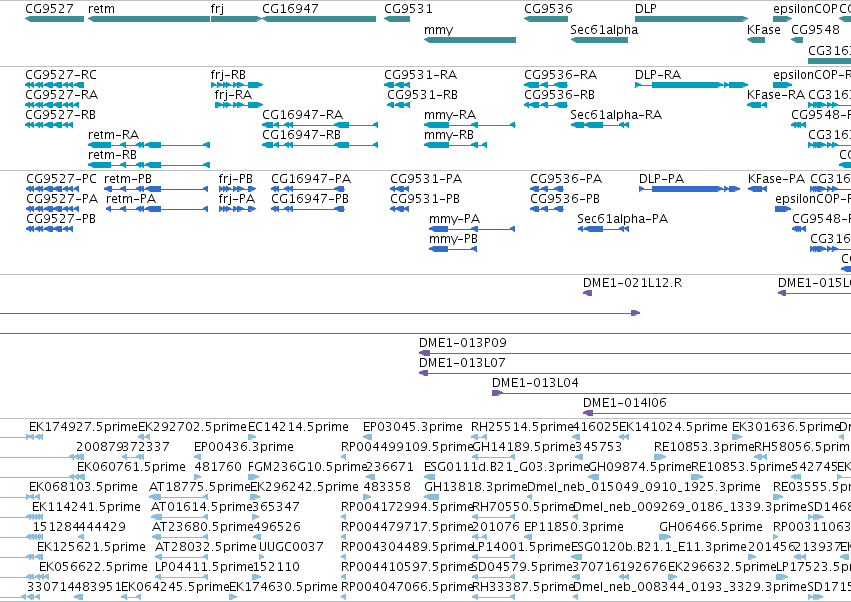Click the Sec61alpha gene bar
The width and height of the screenshot is (851, 602).
click(599, 40)
